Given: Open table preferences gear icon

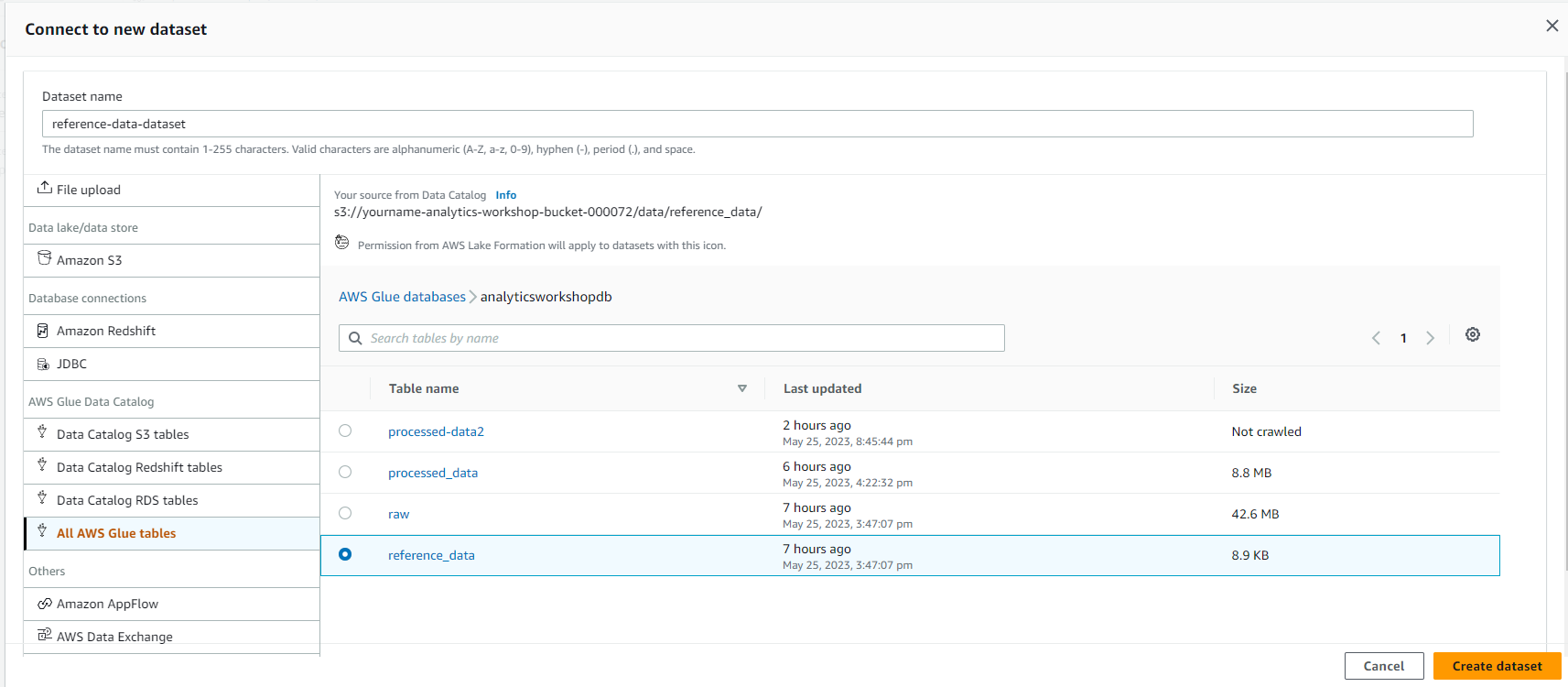Looking at the screenshot, I should tap(1473, 334).
